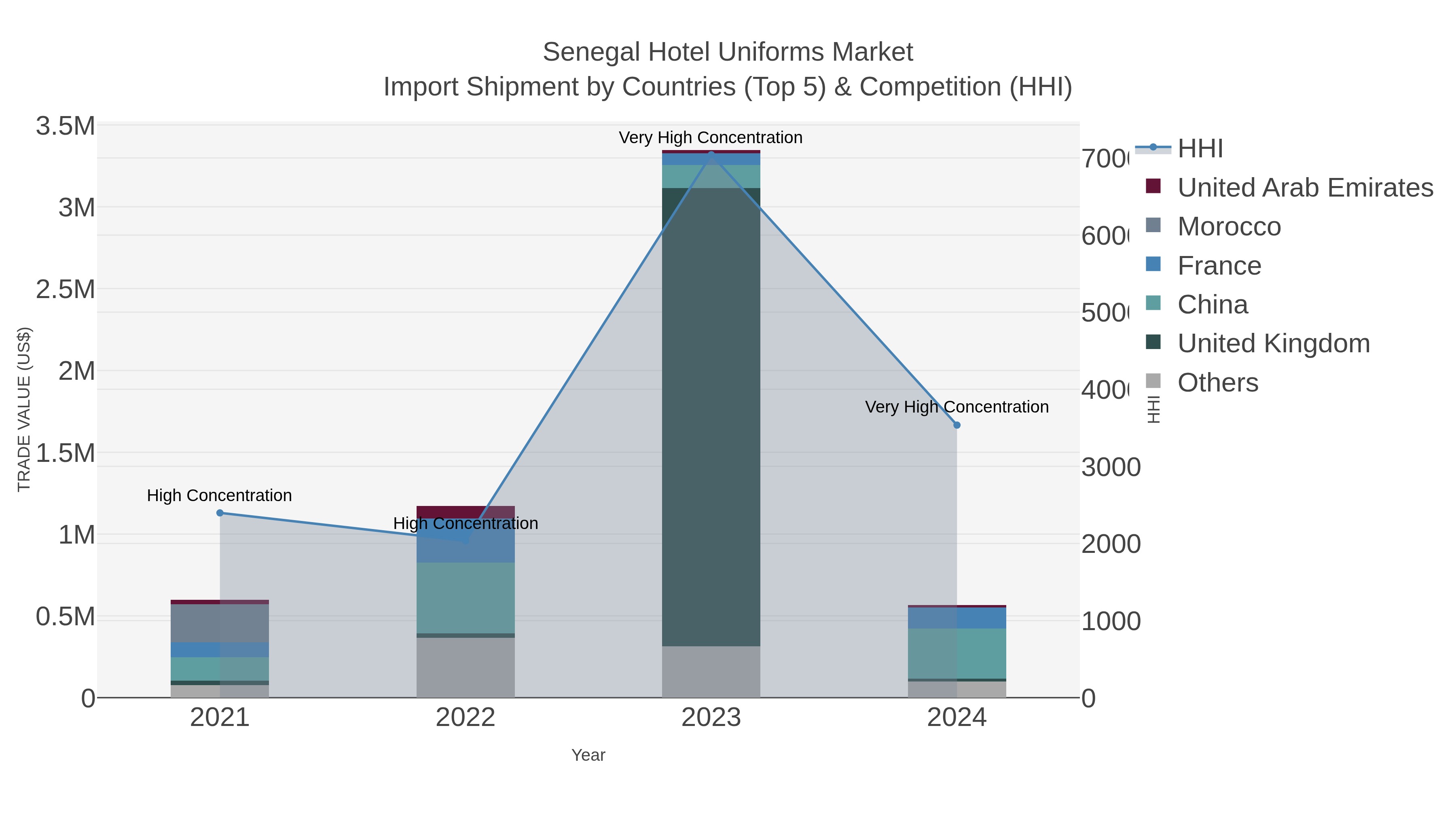The height and width of the screenshot is (819, 1456).
Task: Click 'Very High Concentration' annotation above 2023
Action: pyautogui.click(x=711, y=138)
